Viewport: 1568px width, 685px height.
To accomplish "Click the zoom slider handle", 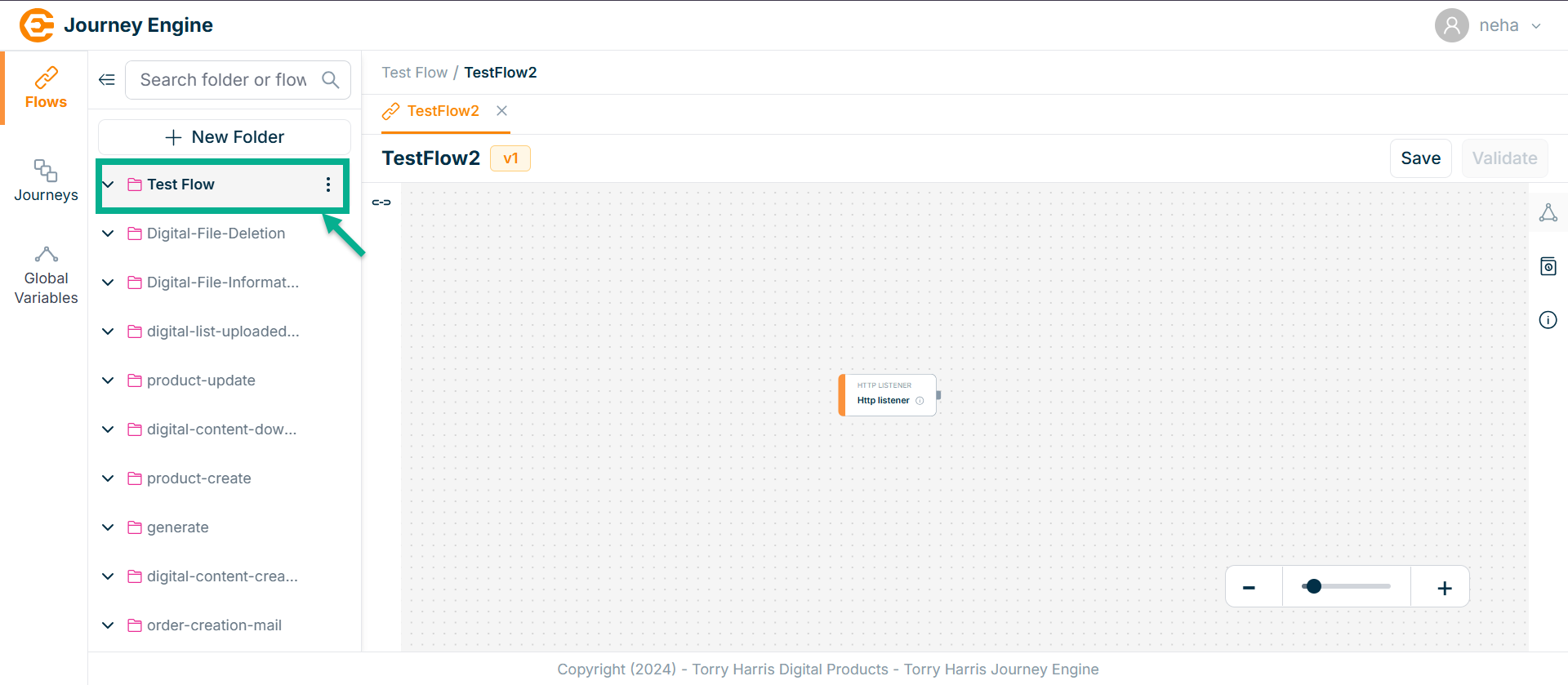I will coord(1313,586).
